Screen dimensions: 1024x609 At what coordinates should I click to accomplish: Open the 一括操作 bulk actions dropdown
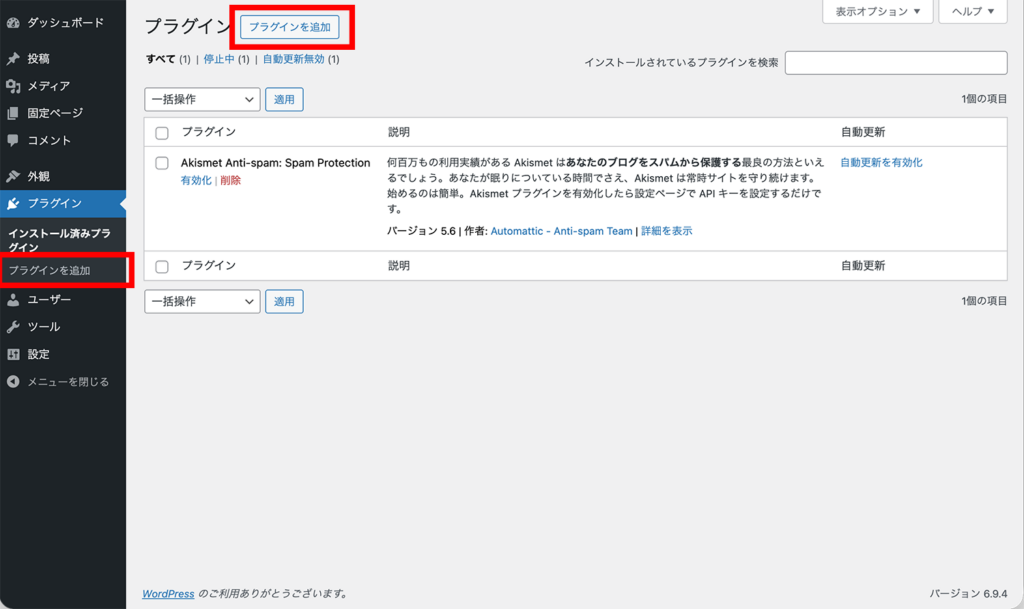tap(202, 99)
